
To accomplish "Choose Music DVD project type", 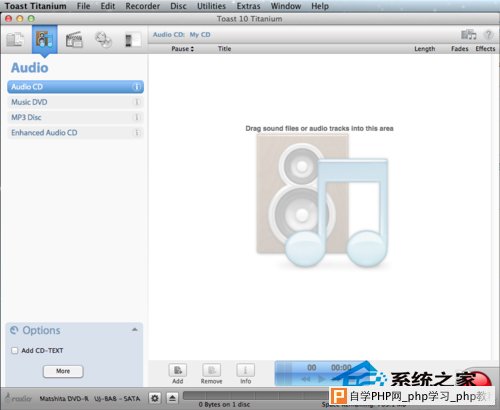I will 76,102.
